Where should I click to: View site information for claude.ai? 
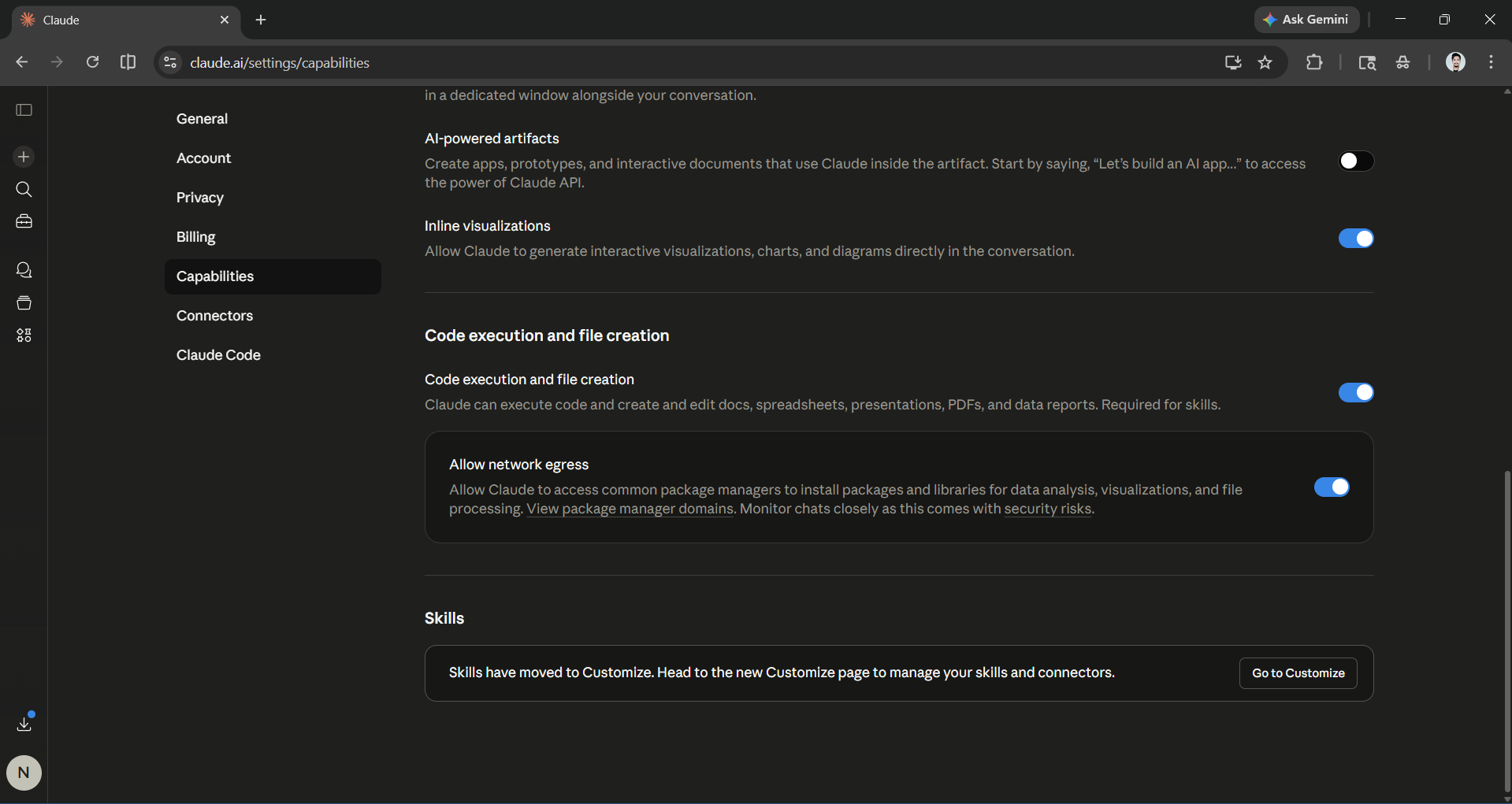(170, 62)
